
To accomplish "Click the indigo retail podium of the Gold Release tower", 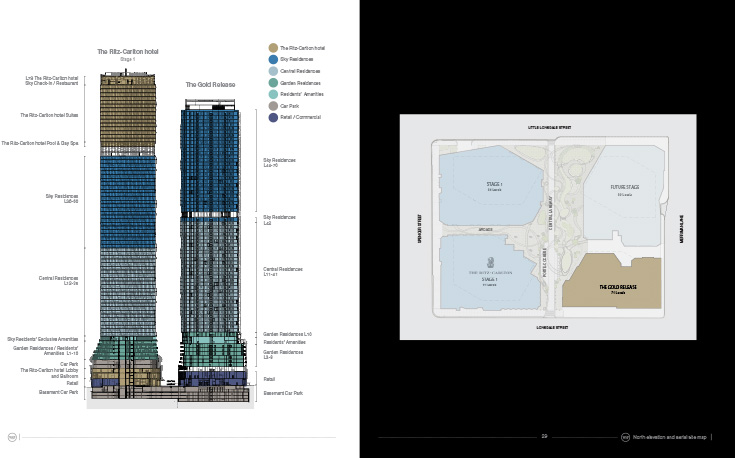I will tap(212, 377).
